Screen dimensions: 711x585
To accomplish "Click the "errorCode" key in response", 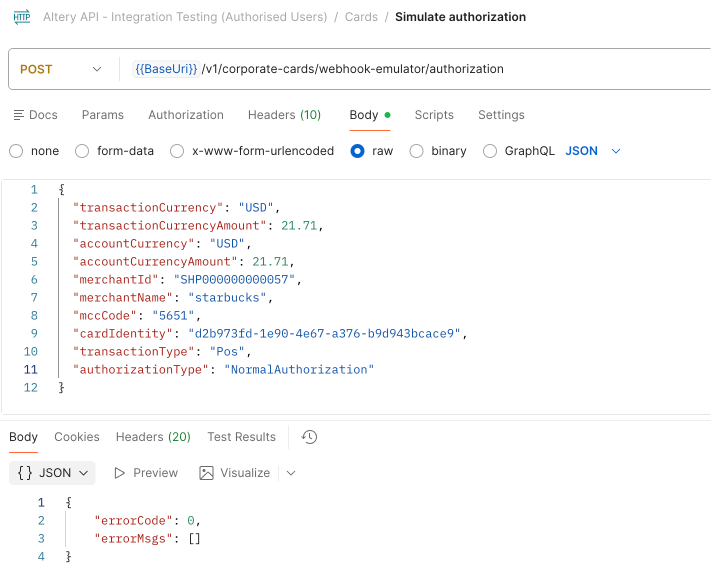I will 133,521.
